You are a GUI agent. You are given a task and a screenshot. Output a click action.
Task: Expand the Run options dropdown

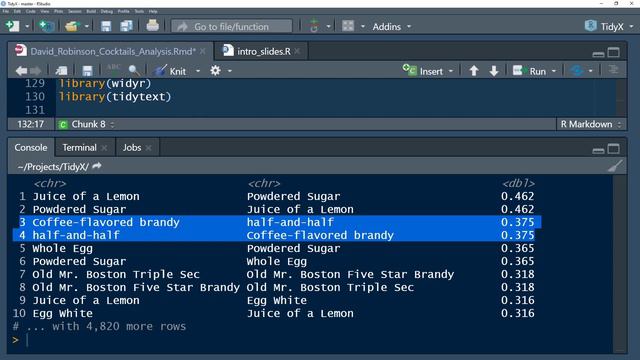coord(554,71)
